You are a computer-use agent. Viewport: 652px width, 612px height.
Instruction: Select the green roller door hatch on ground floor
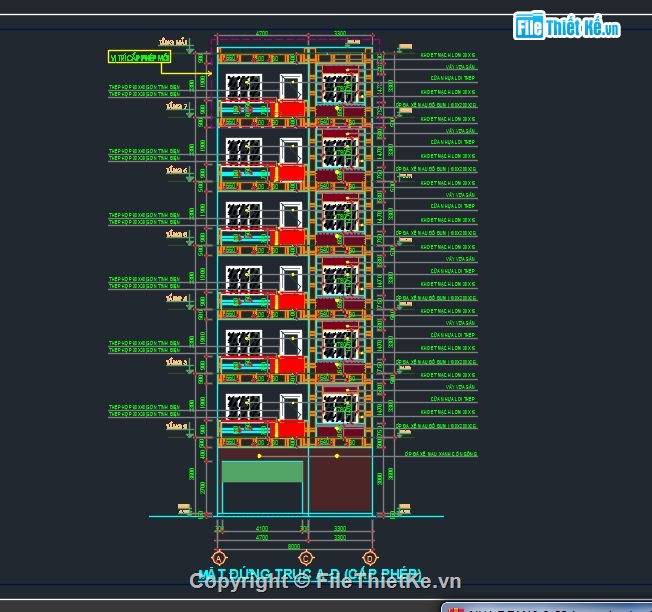[x=262, y=471]
